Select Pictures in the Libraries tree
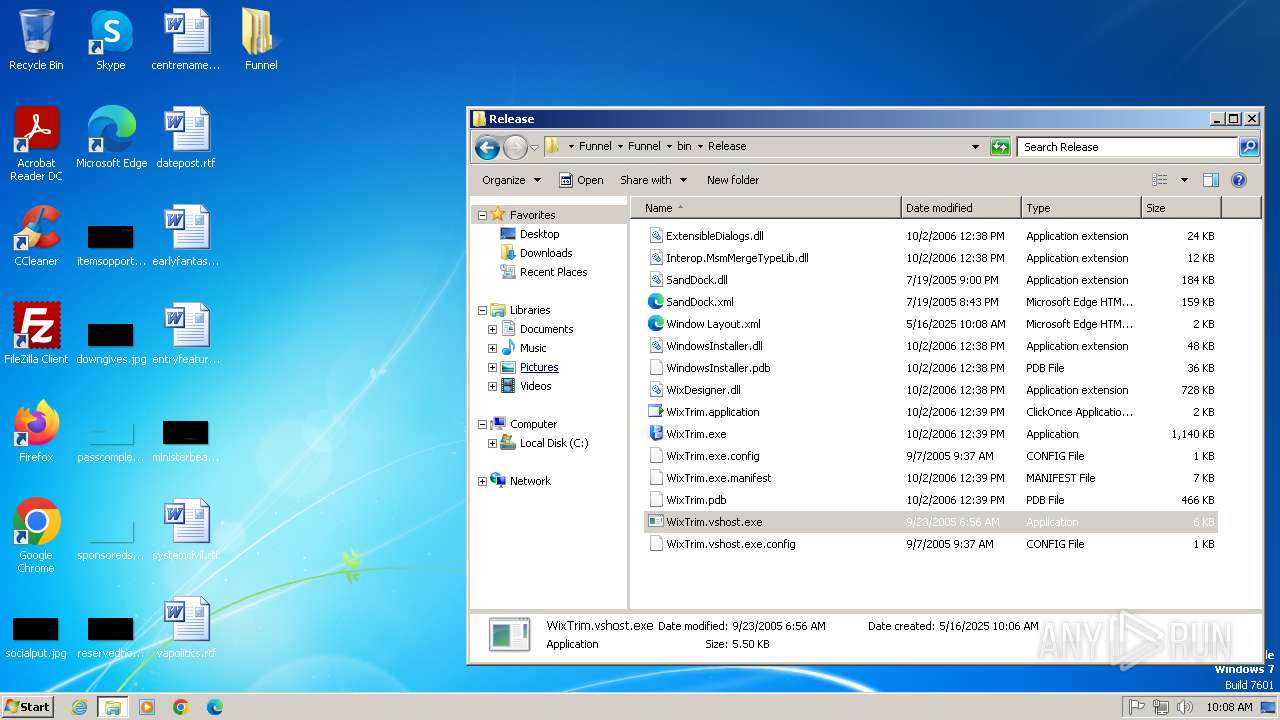 click(x=539, y=367)
